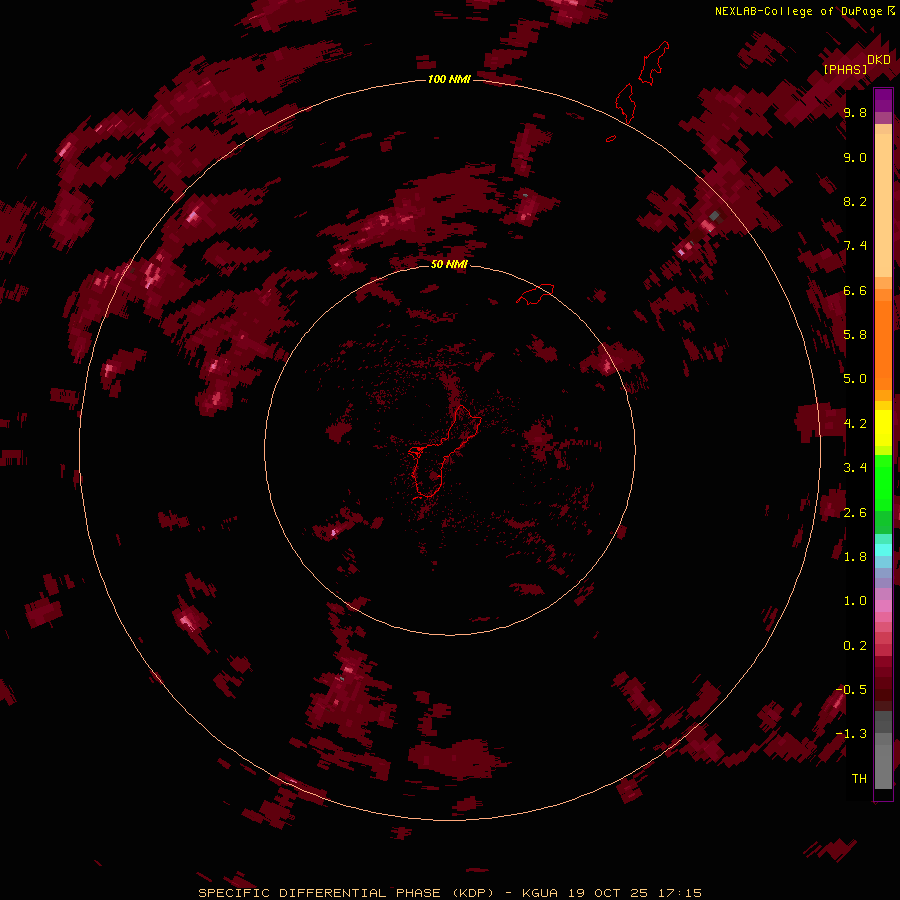Image resolution: width=900 pixels, height=900 pixels.
Task: Click the KGUA 19 OCT 25 17:15 timestamp
Action: tap(612, 893)
